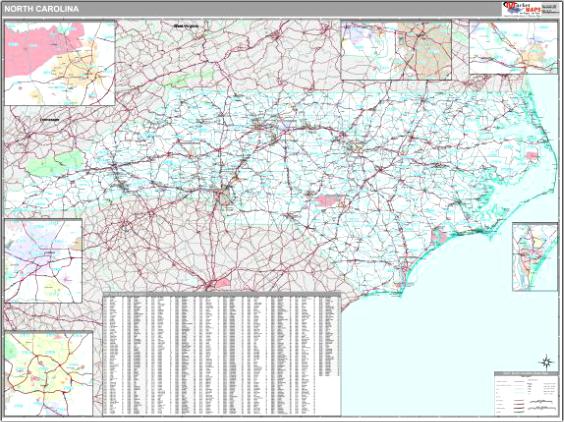564x422 pixels.
Task: Click the West Virginia state label
Action: pyautogui.click(x=186, y=26)
